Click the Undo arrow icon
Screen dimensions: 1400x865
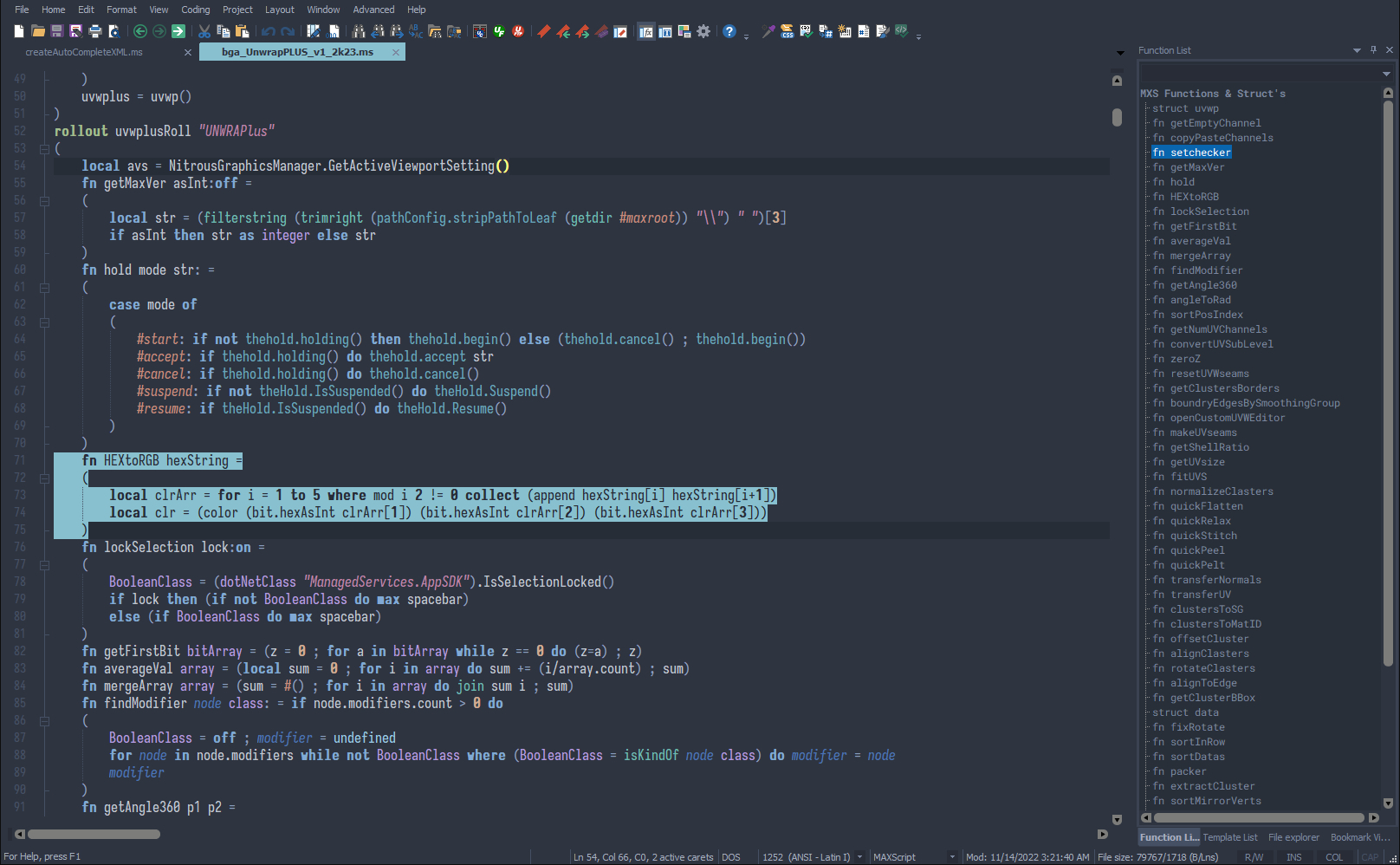(x=269, y=31)
